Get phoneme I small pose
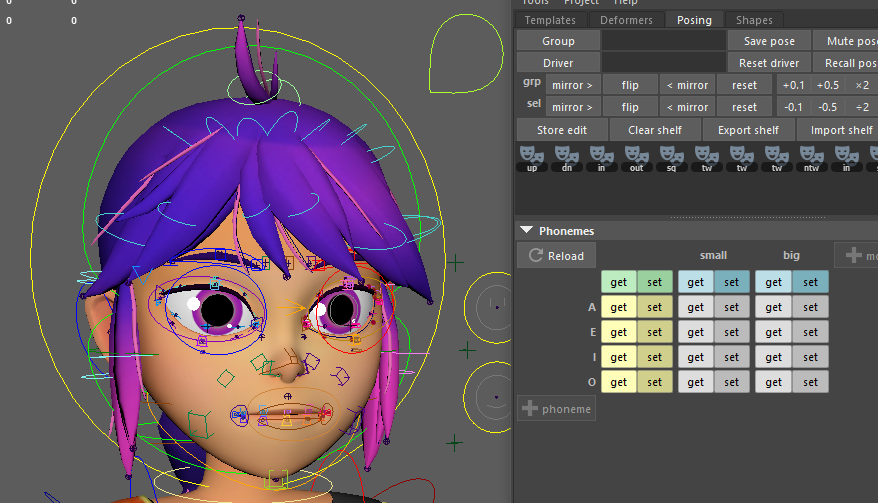 (x=695, y=357)
